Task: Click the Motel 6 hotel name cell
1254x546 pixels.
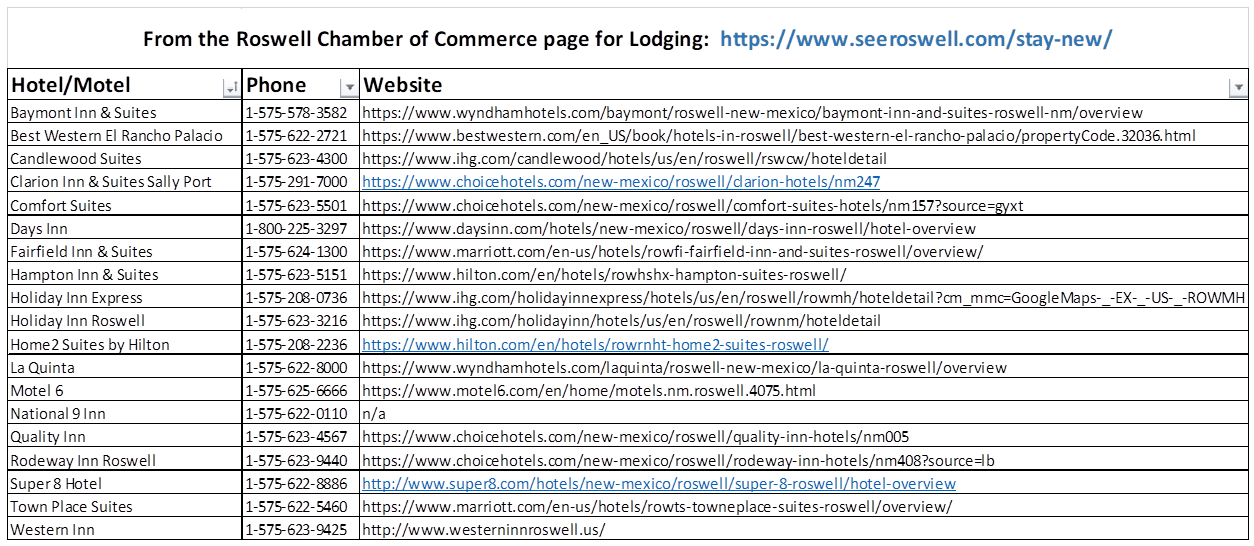Action: 38,391
